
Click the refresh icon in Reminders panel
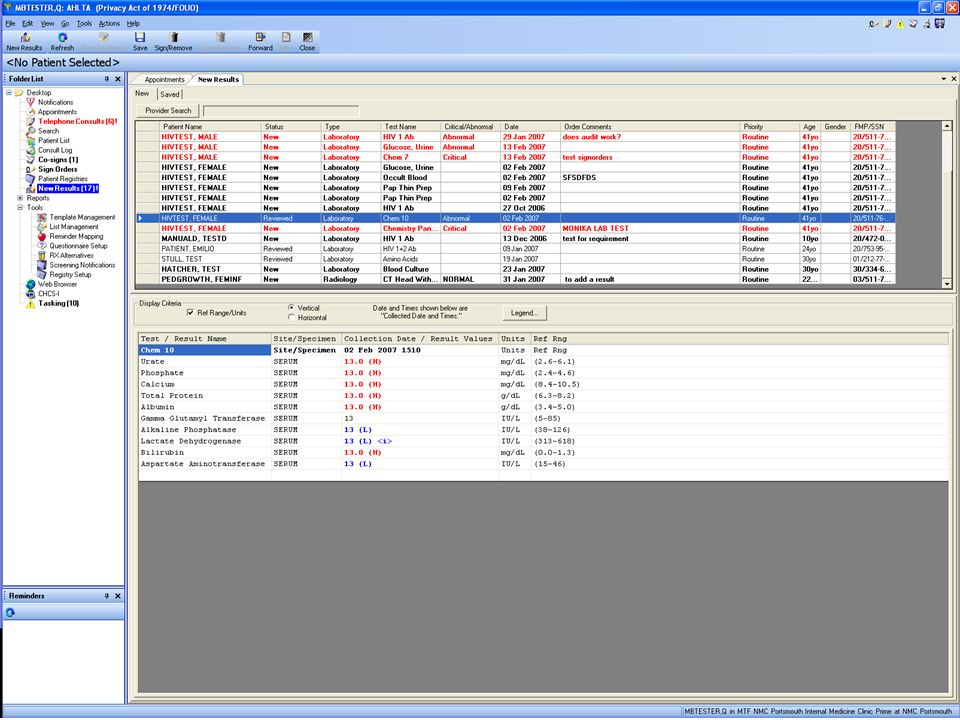coord(10,612)
